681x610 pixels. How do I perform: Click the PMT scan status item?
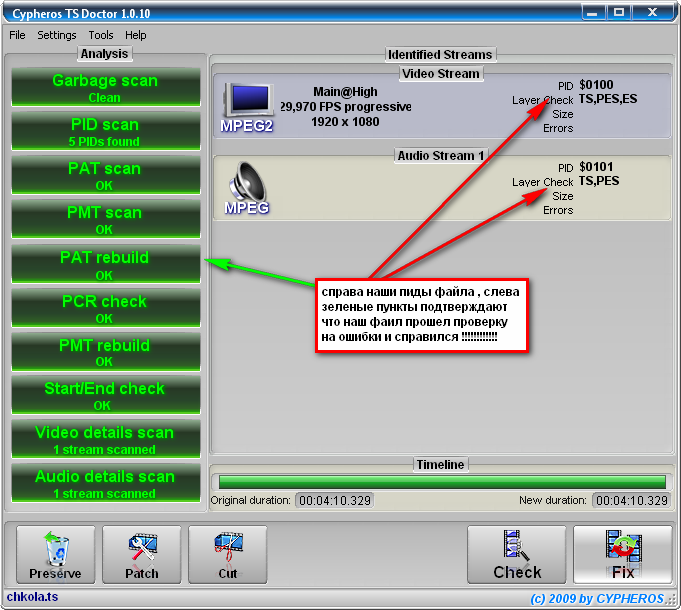pos(106,219)
